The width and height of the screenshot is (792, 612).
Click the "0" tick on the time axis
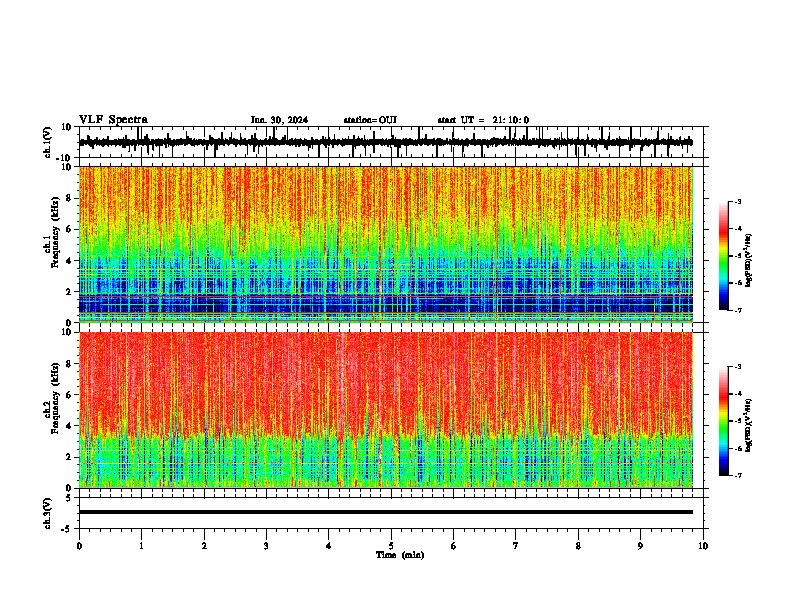[79, 546]
